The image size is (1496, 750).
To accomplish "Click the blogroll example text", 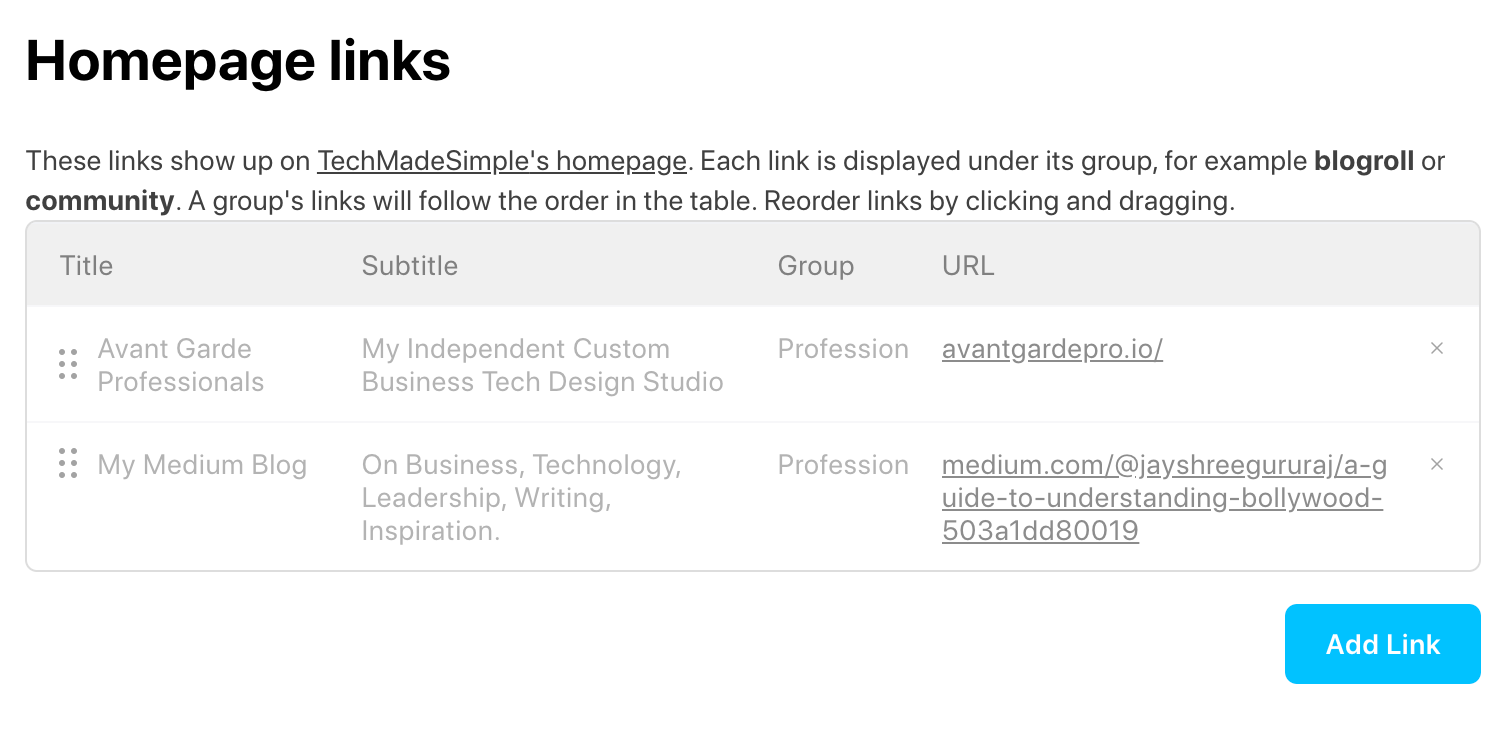I will (1363, 160).
